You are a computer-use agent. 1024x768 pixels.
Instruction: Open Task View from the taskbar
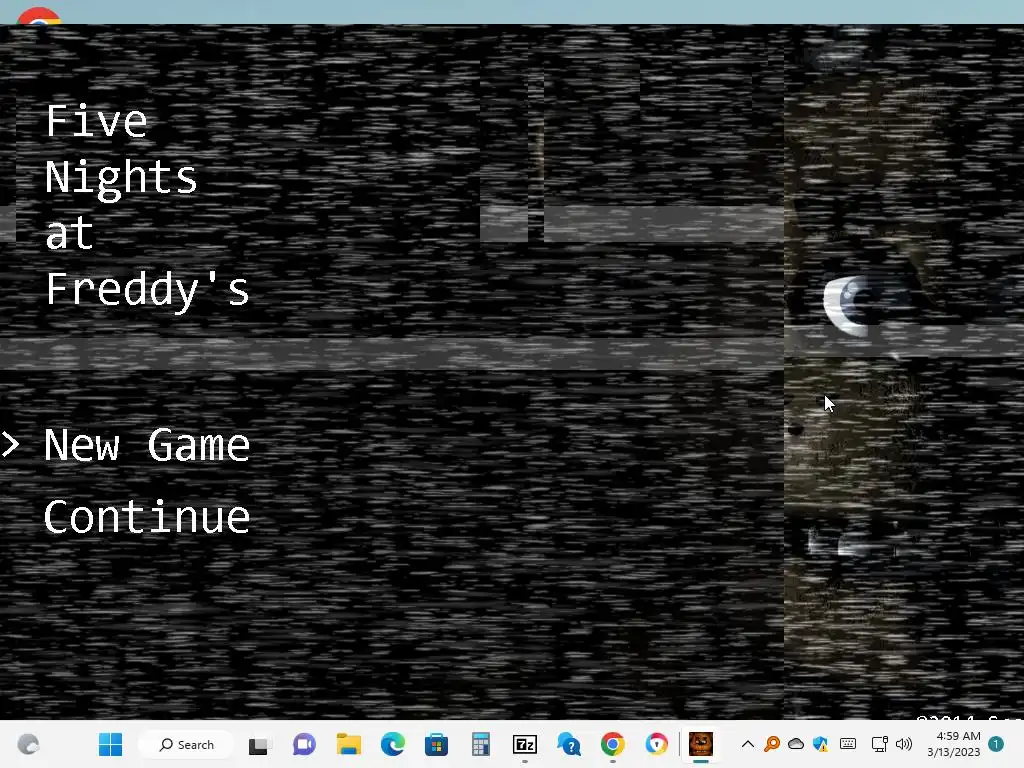point(258,744)
